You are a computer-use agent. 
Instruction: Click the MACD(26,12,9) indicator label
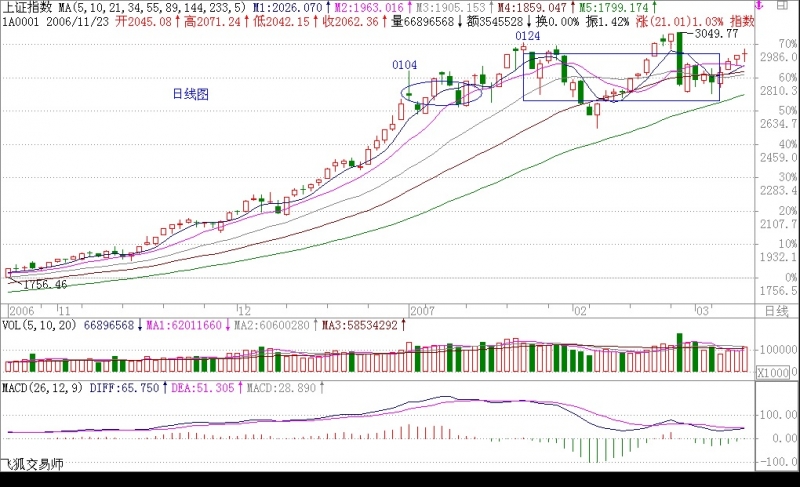(x=42, y=386)
